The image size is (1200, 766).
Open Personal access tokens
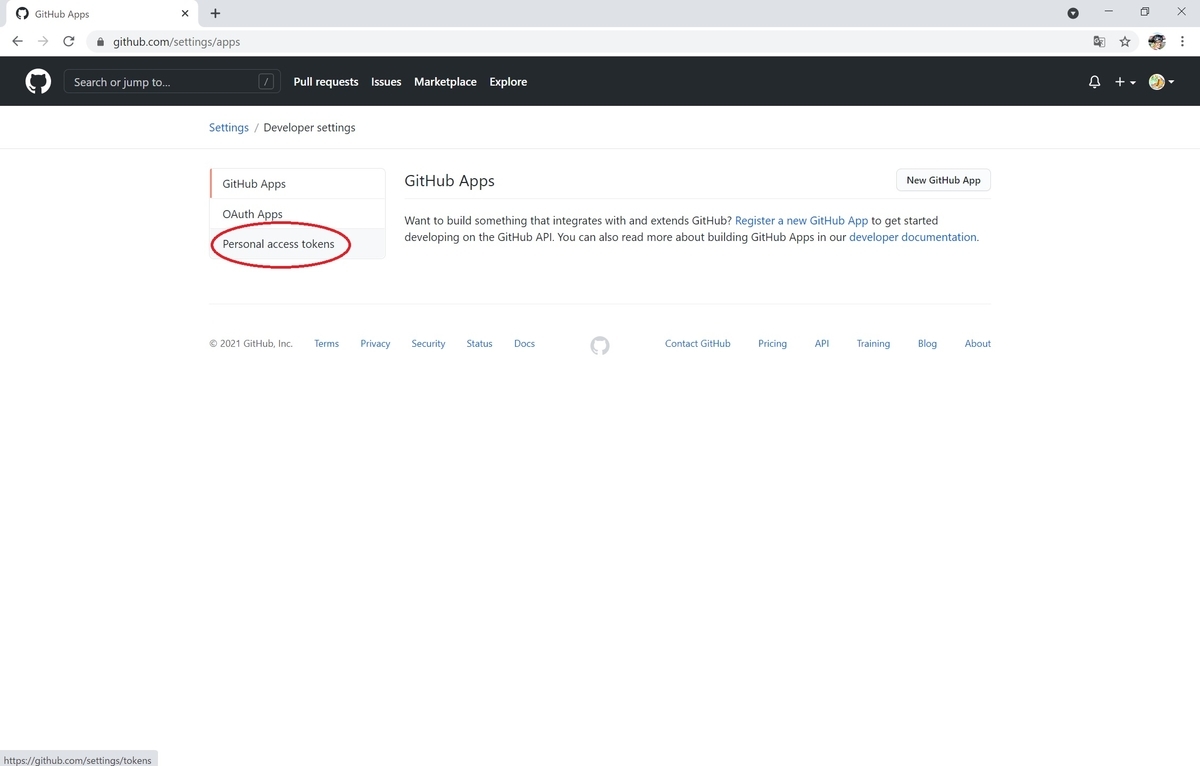click(297, 244)
